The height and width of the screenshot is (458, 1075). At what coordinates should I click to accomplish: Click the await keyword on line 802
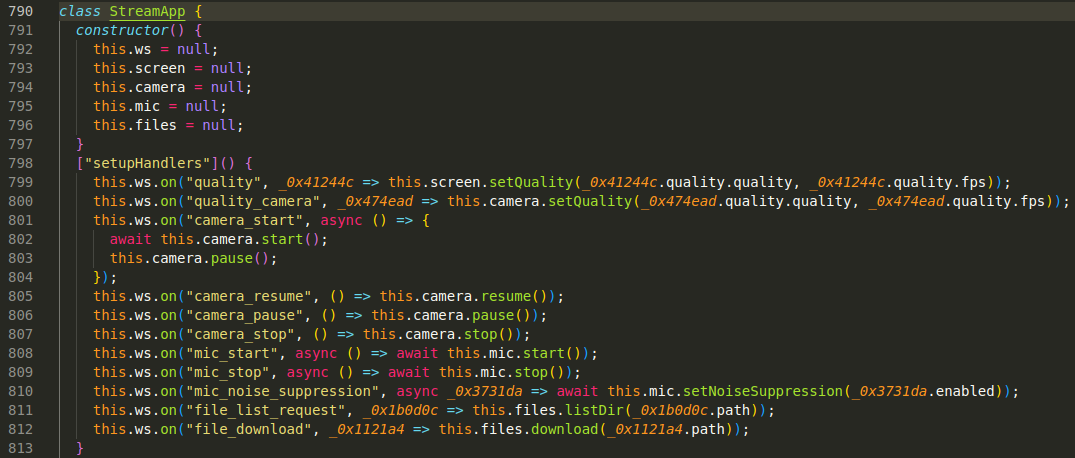(x=130, y=239)
